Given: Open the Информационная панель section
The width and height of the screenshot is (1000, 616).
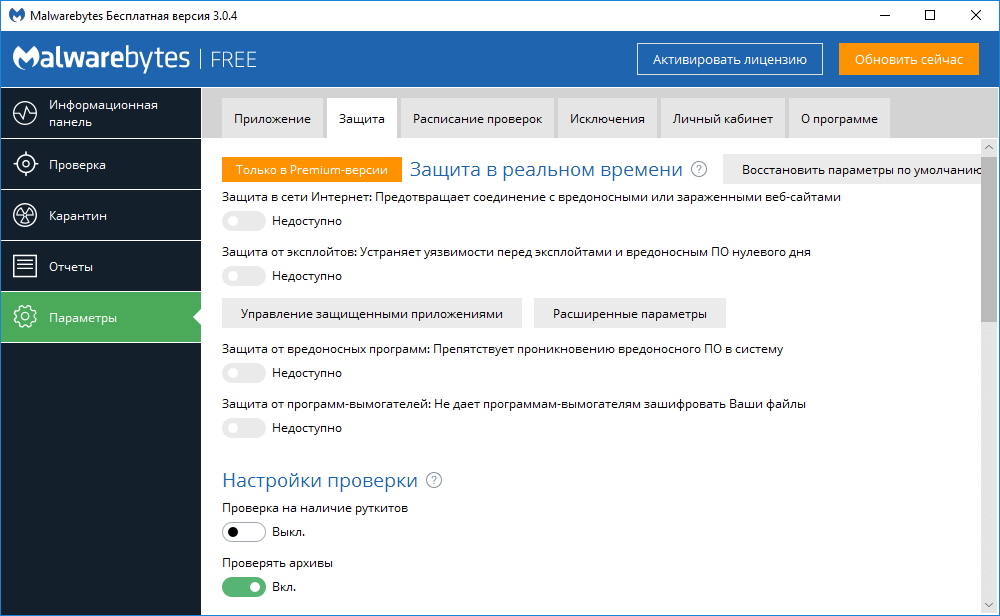Looking at the screenshot, I should pos(100,113).
